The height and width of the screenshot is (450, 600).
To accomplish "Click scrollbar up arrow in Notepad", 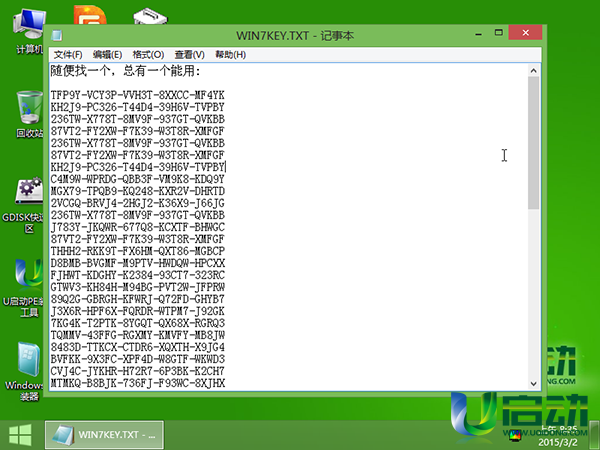I will point(534,71).
